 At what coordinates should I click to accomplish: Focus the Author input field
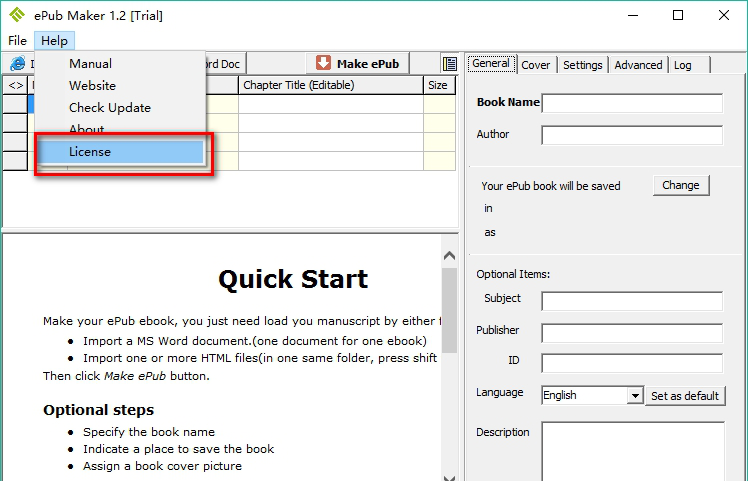point(632,135)
